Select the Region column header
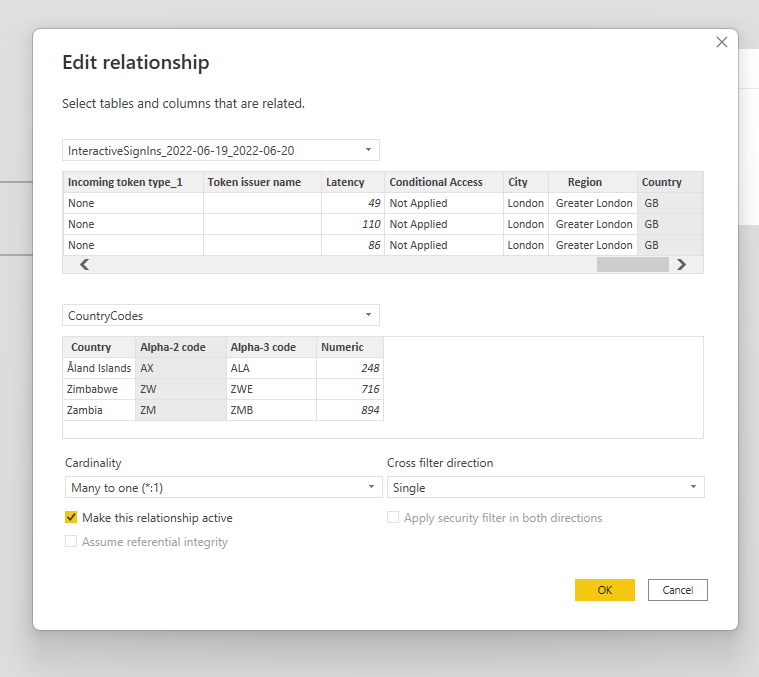The width and height of the screenshot is (759, 677). click(x=593, y=182)
